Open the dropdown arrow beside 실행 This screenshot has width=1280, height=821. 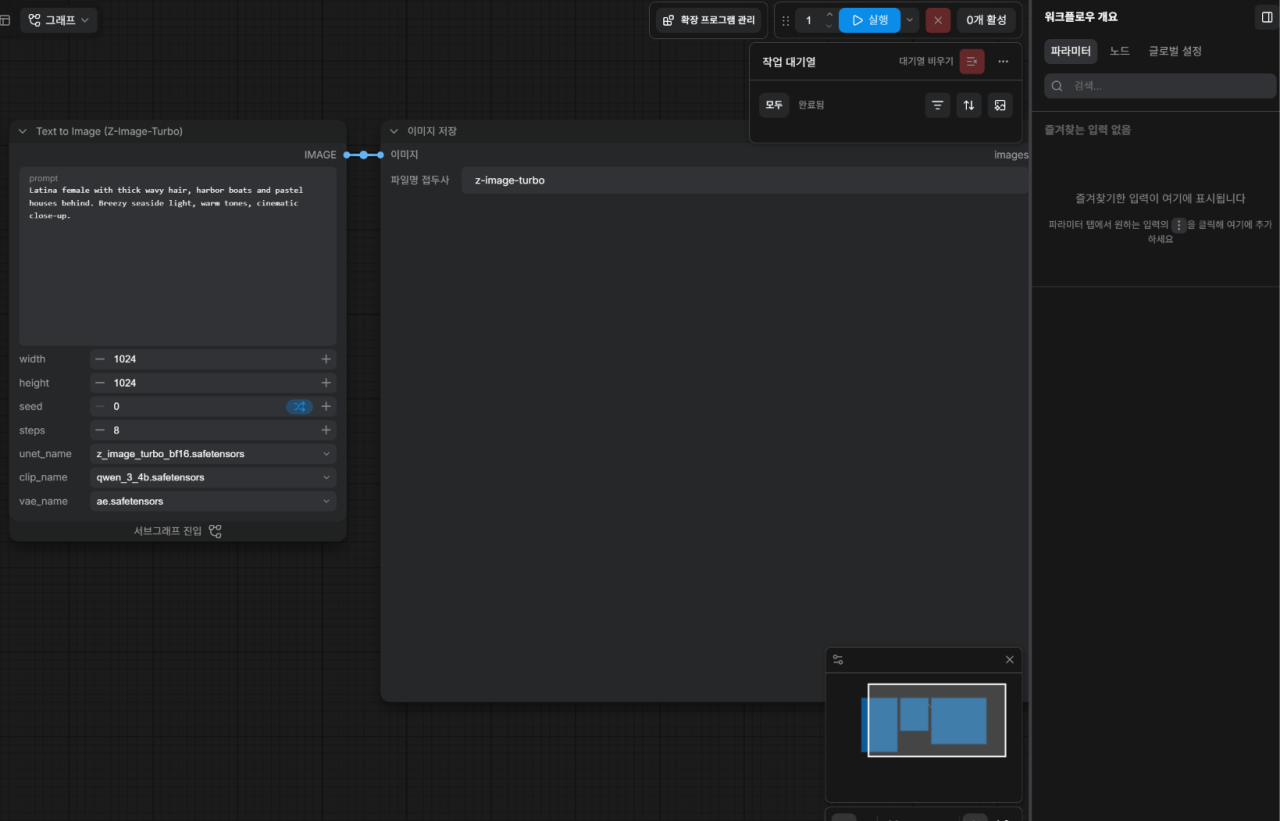tap(910, 20)
